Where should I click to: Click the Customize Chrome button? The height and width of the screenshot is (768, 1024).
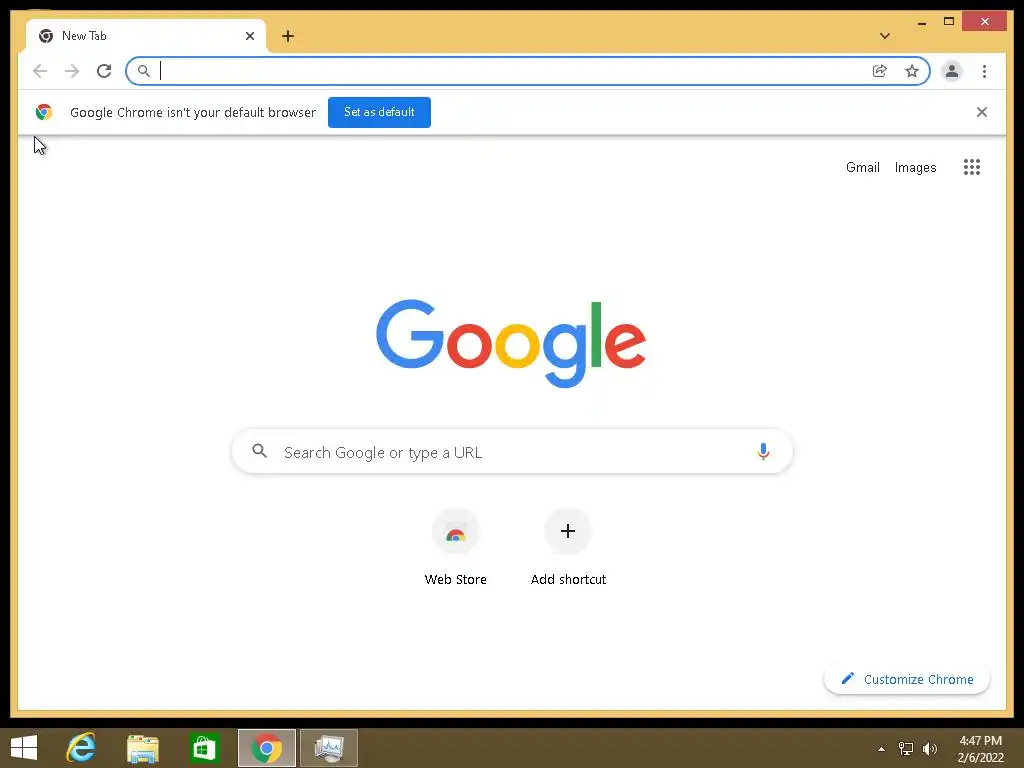907,679
